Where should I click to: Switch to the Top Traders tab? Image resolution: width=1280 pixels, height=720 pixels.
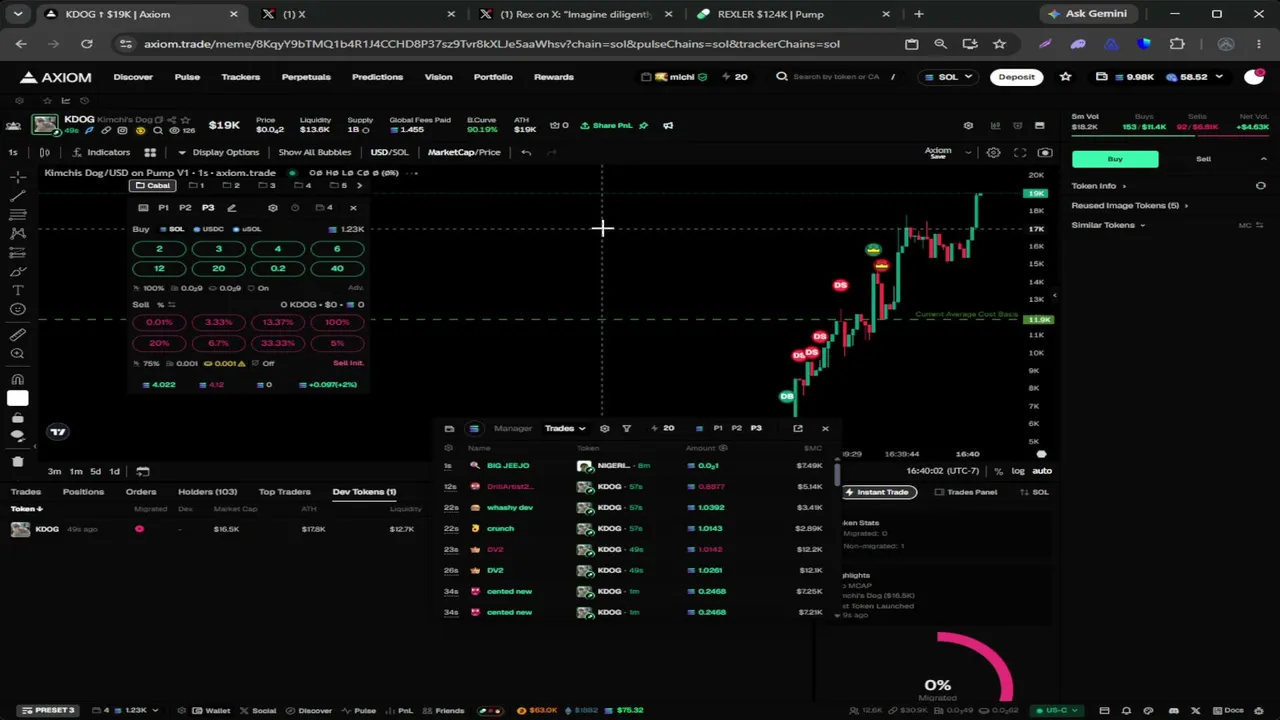(x=285, y=492)
